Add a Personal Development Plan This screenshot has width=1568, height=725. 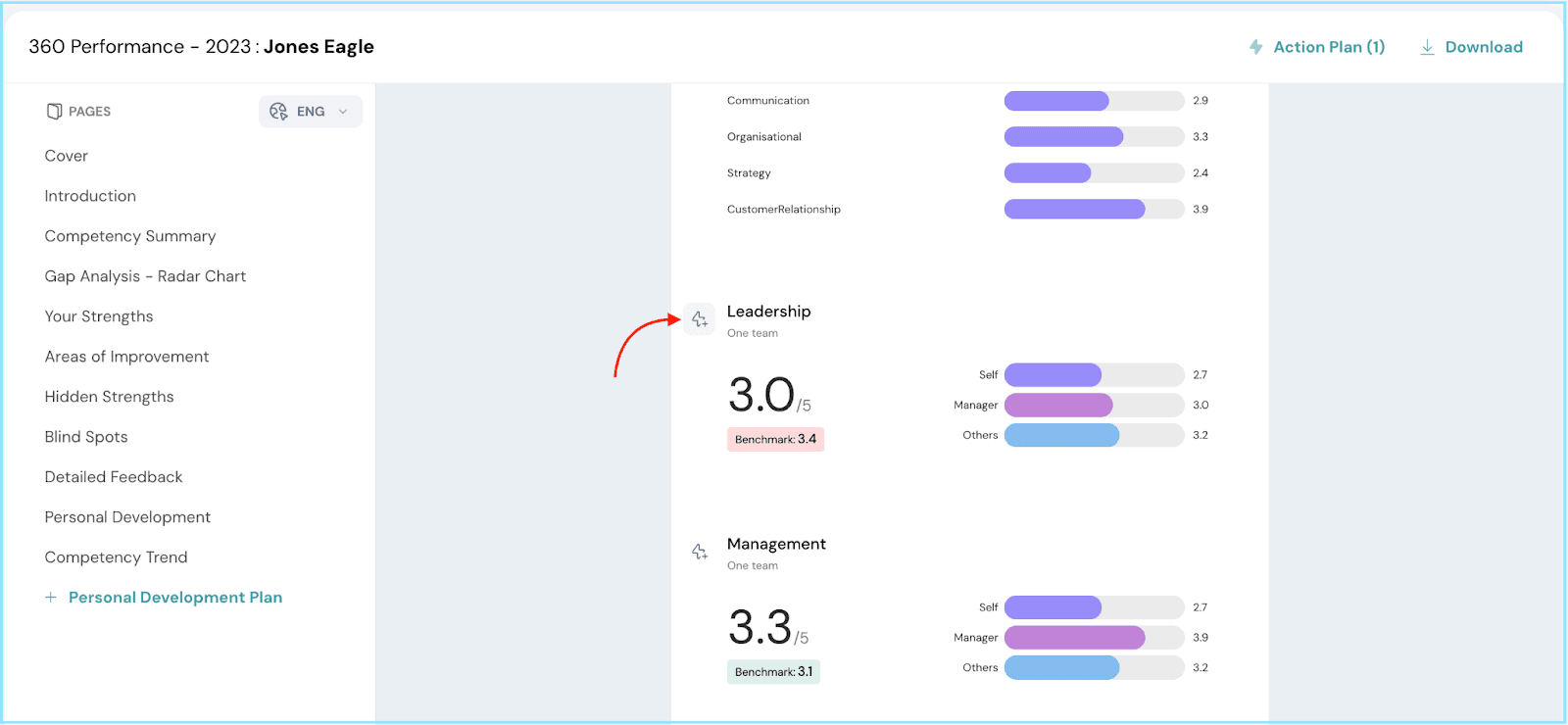point(175,598)
